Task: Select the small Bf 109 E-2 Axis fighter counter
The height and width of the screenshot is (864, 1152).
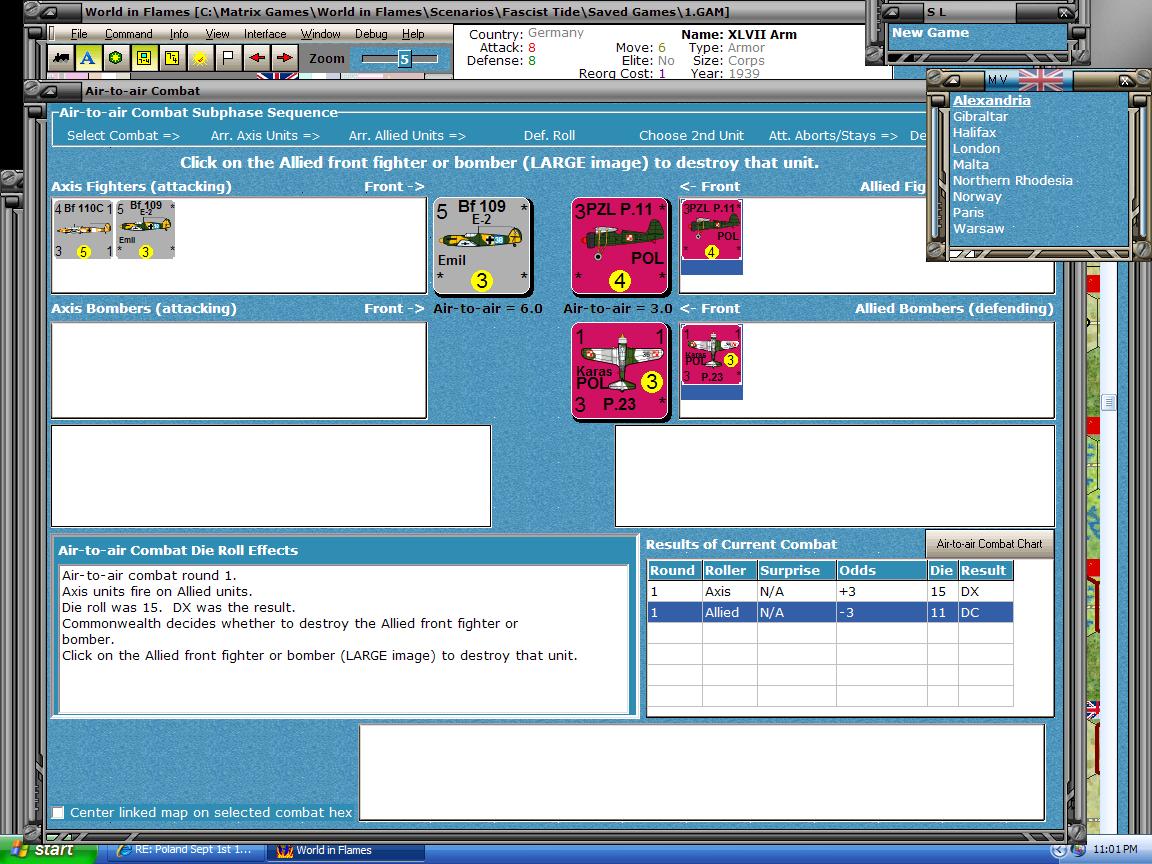Action: pos(145,229)
